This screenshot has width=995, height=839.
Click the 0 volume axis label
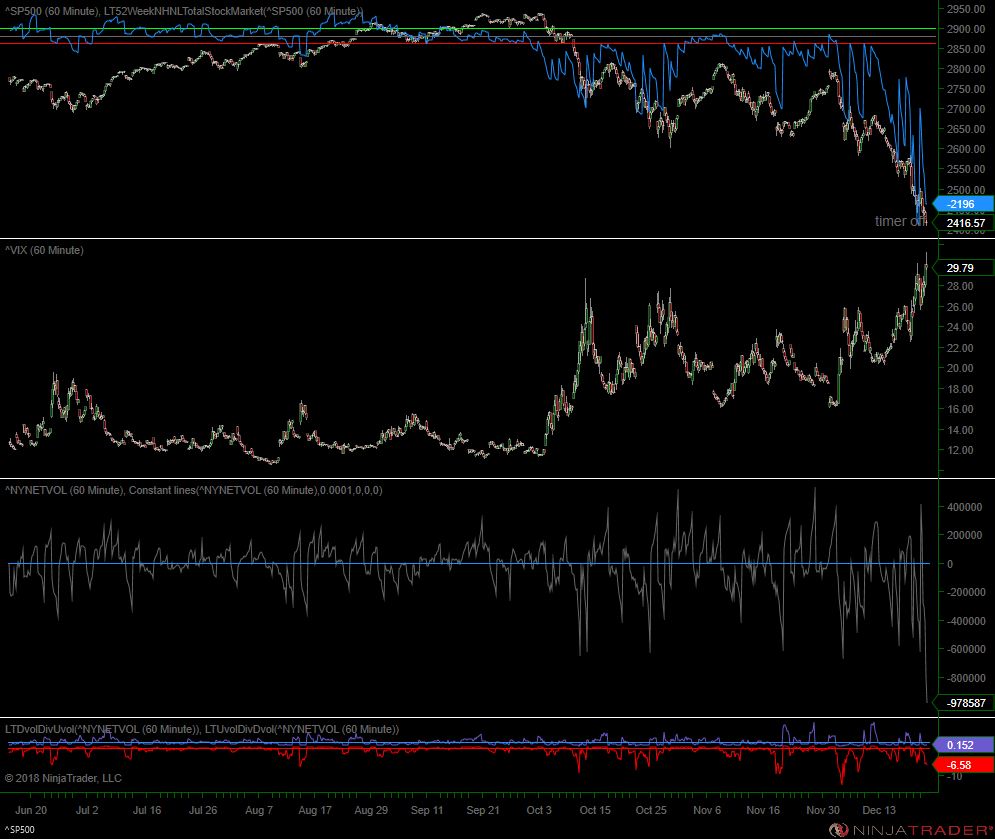[950, 564]
